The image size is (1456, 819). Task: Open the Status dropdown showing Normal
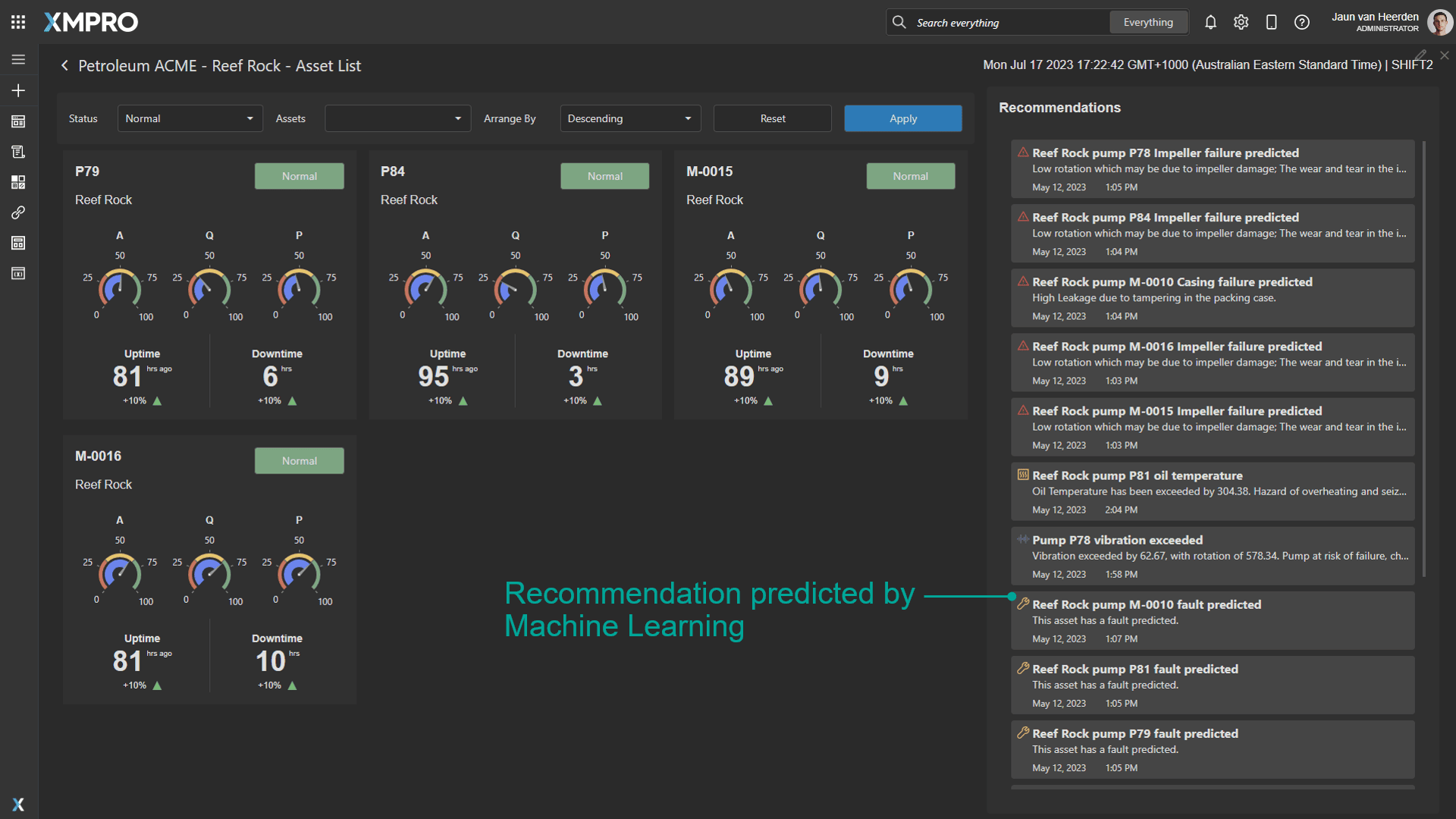click(x=190, y=118)
